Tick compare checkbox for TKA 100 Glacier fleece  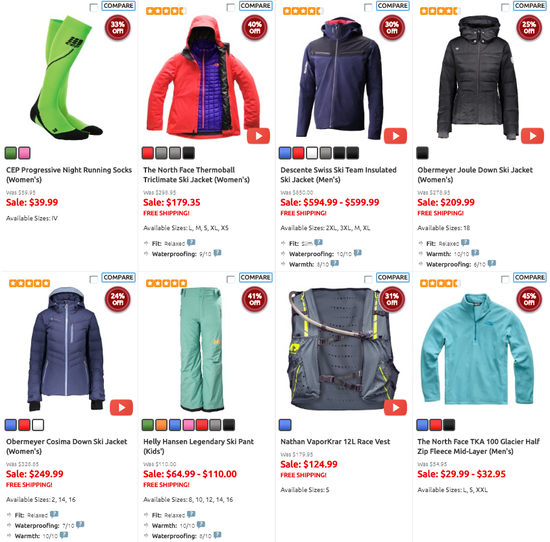pos(505,279)
